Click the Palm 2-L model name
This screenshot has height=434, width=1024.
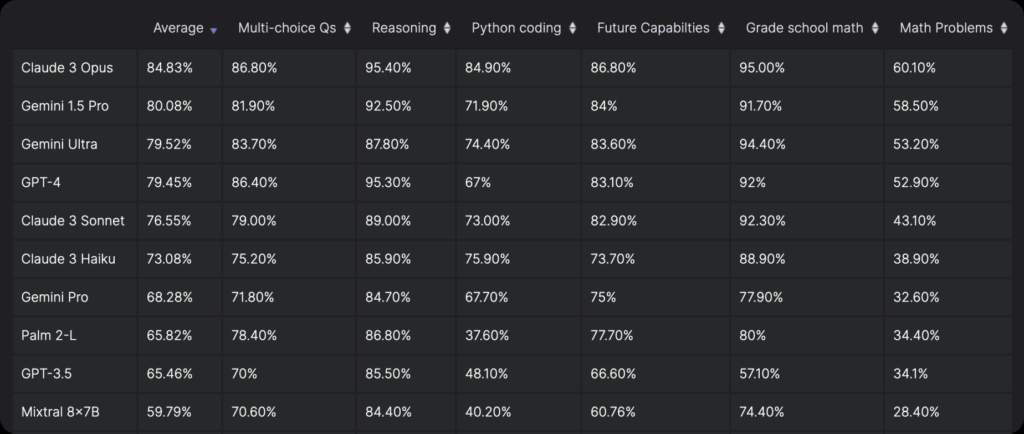(x=49, y=335)
